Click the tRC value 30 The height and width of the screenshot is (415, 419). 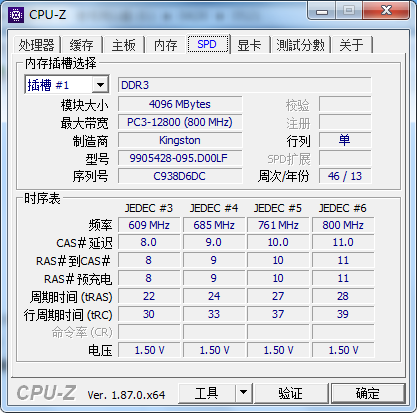(x=149, y=314)
